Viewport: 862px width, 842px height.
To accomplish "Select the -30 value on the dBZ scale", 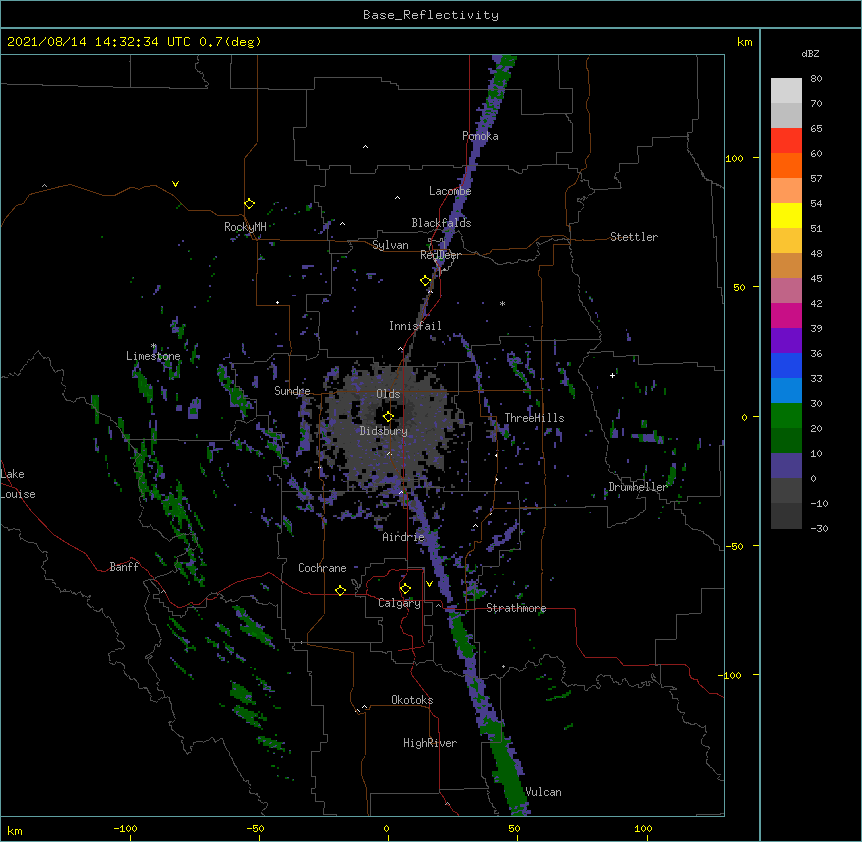I will coord(819,528).
